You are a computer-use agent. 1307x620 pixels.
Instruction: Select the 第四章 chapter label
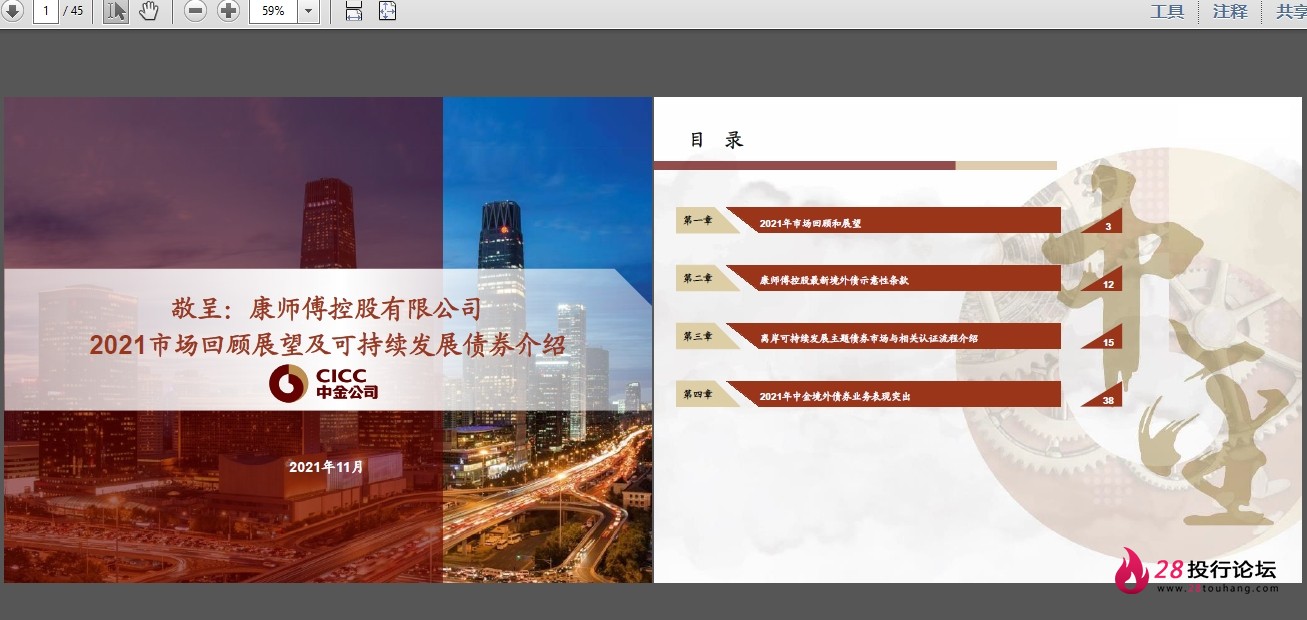pyautogui.click(x=698, y=394)
